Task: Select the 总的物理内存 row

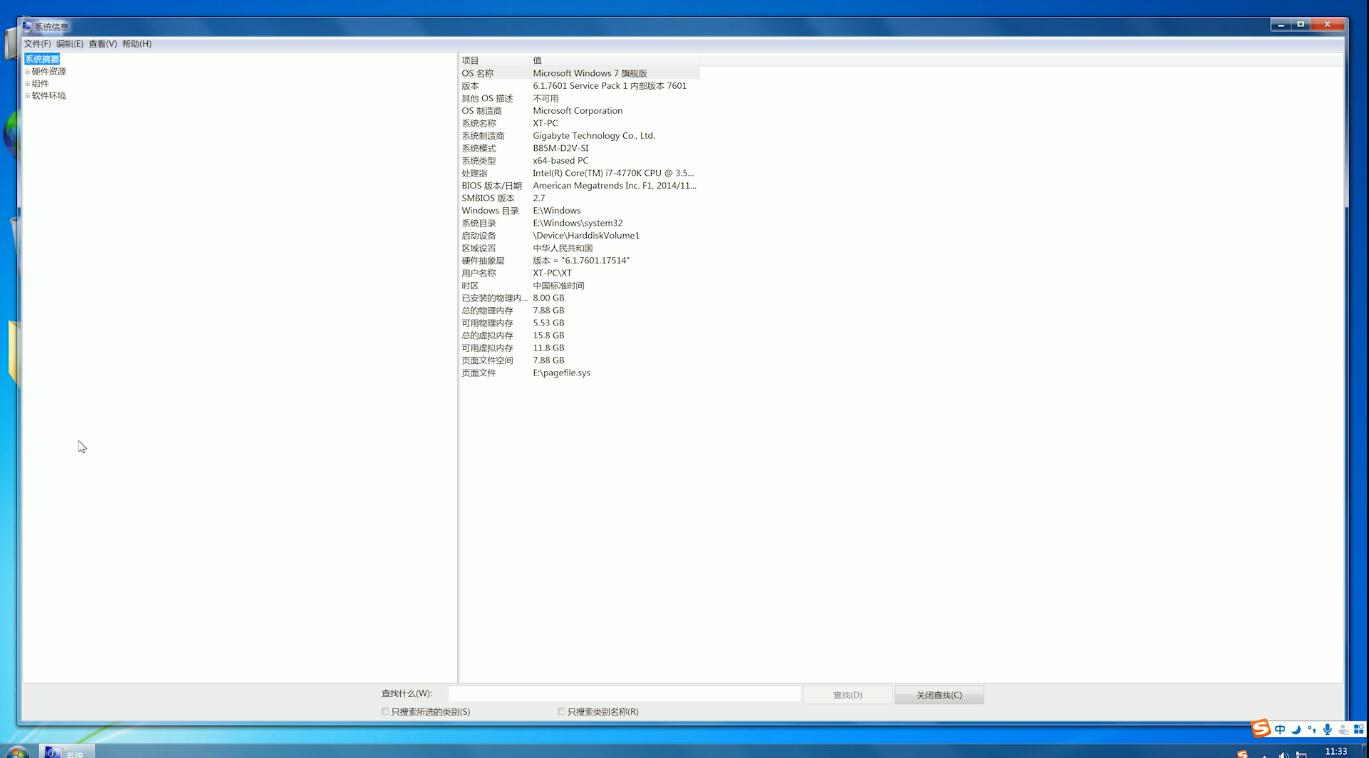Action: click(x=579, y=311)
